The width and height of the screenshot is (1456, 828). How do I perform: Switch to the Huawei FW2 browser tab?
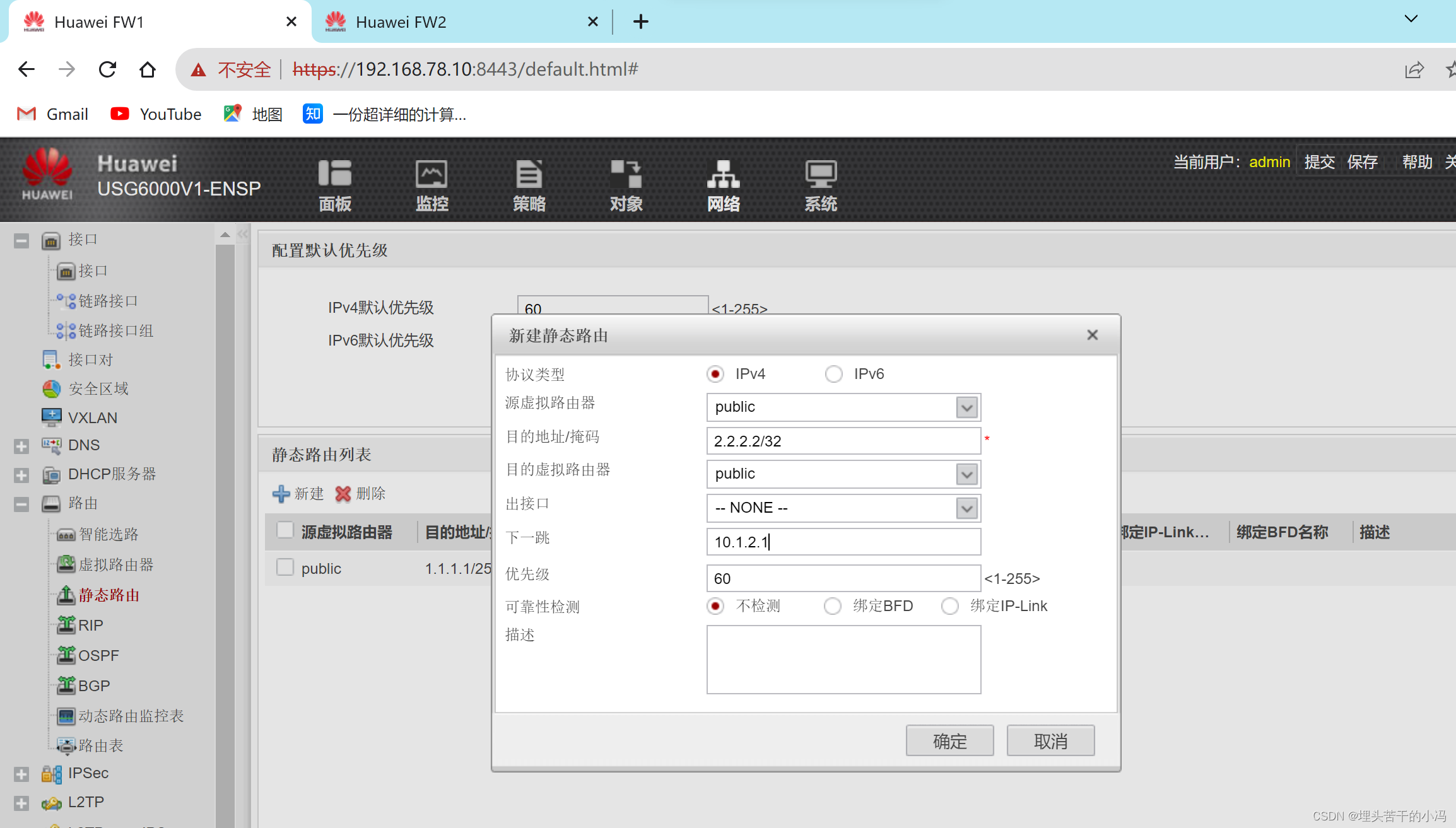[401, 22]
